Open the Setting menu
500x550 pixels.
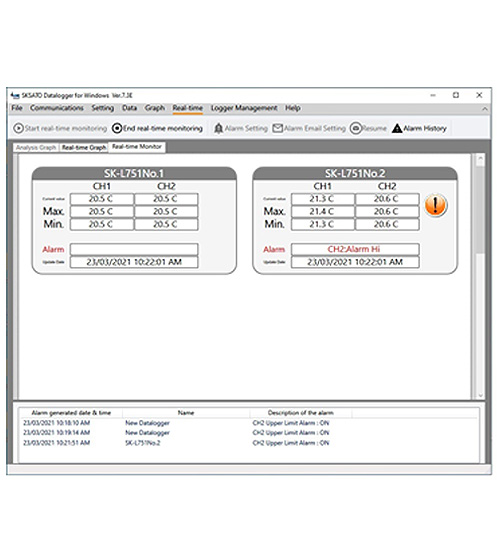pos(102,108)
